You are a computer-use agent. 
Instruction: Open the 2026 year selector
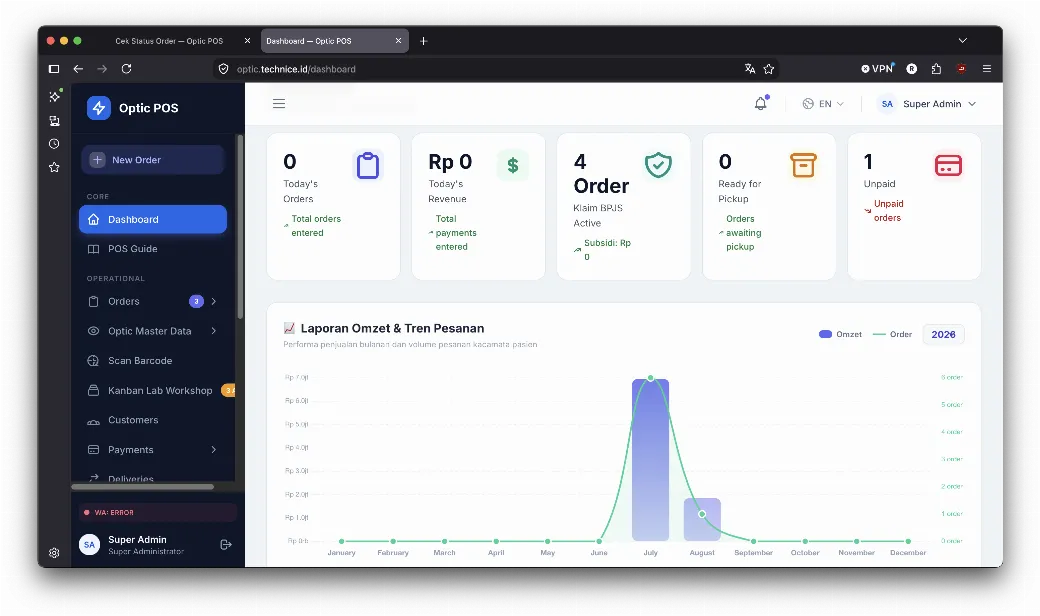(x=943, y=334)
